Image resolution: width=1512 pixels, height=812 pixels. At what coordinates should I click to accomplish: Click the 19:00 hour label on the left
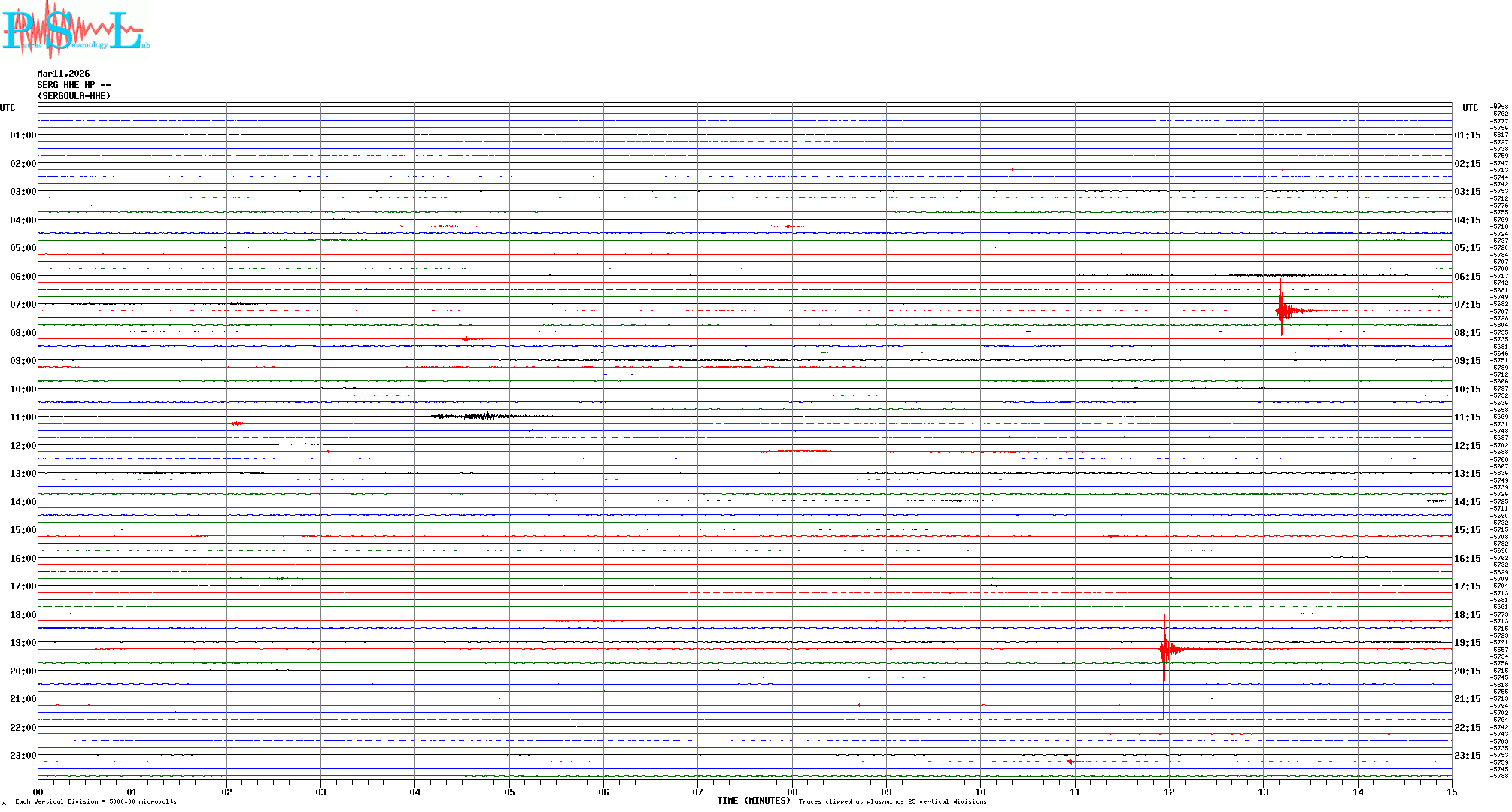[x=23, y=643]
